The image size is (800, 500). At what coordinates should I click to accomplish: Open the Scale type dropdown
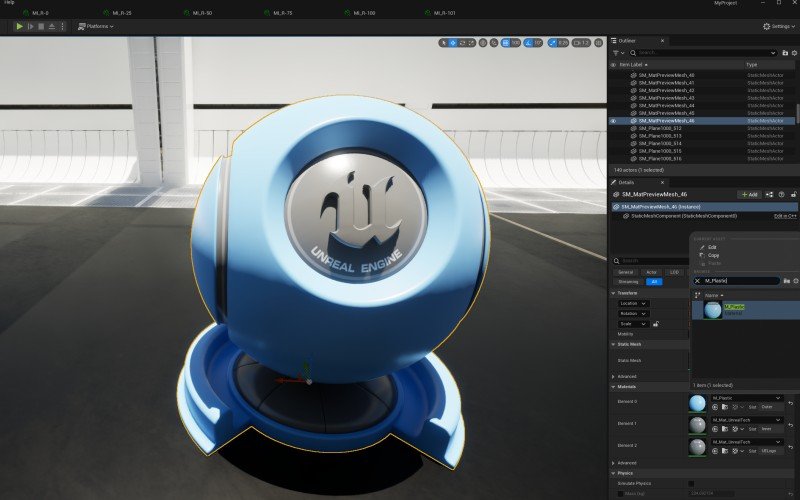pyautogui.click(x=633, y=324)
